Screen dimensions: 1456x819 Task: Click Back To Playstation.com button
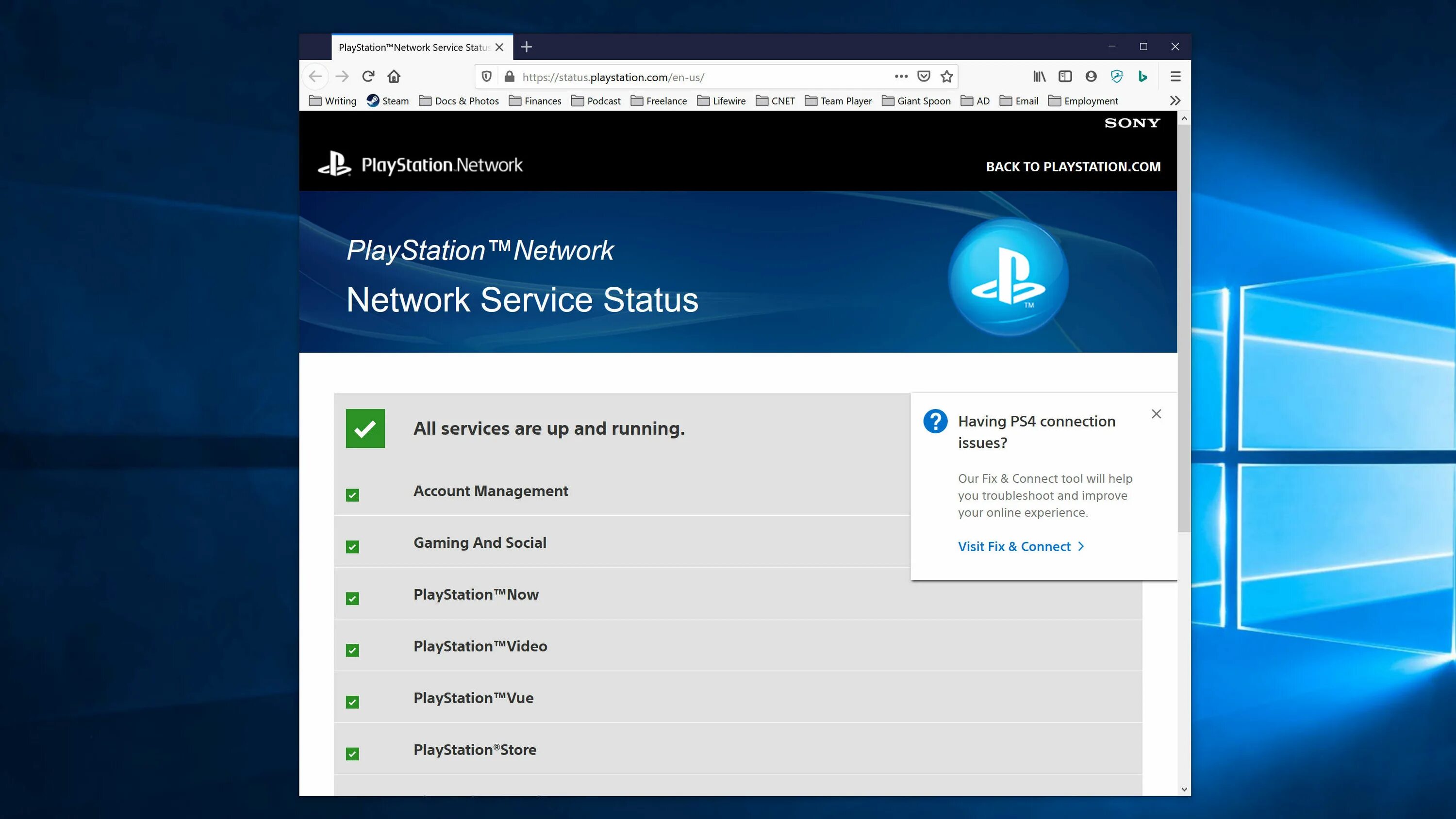coord(1073,166)
